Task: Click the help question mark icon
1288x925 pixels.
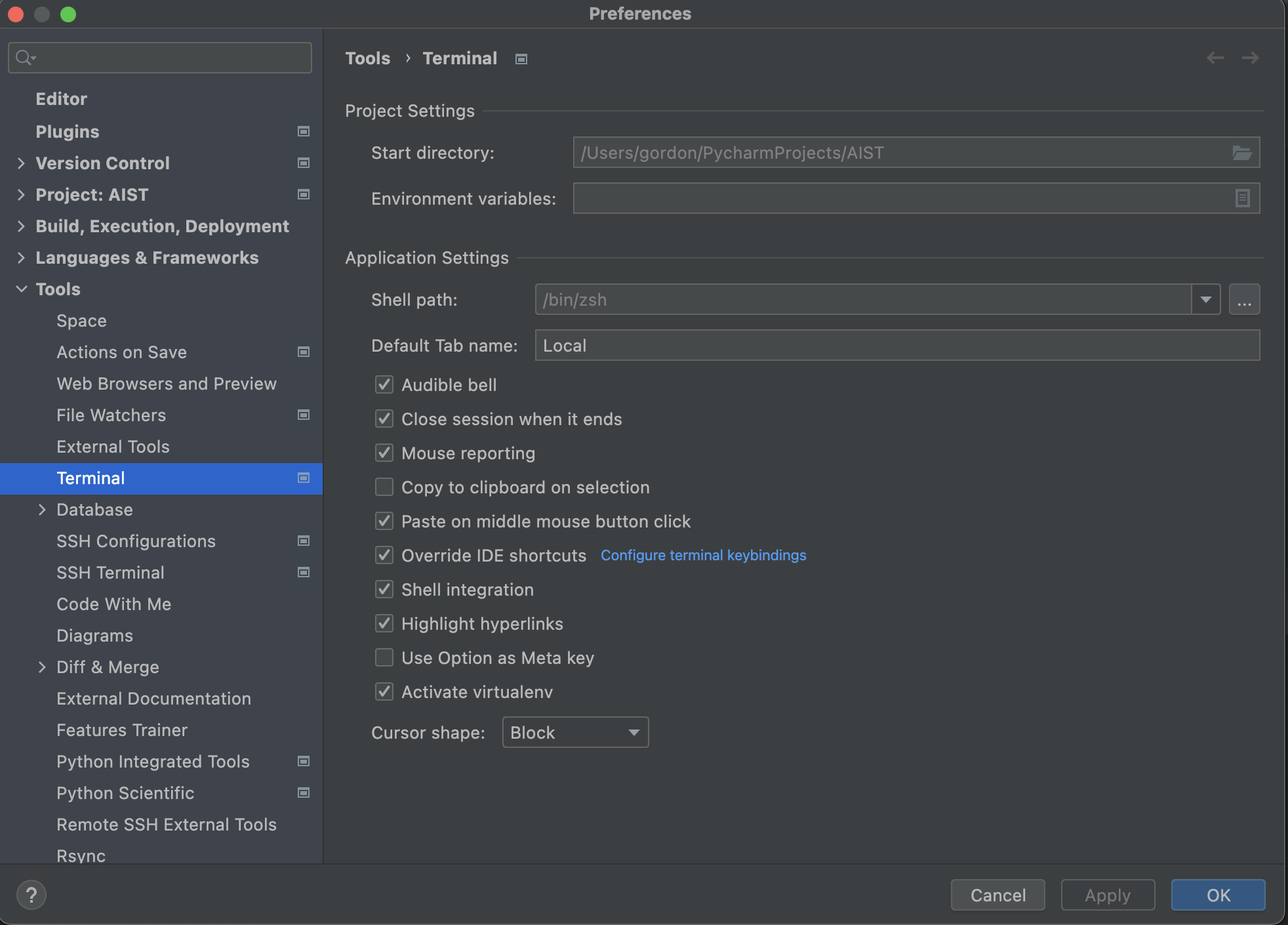Action: tap(31, 894)
